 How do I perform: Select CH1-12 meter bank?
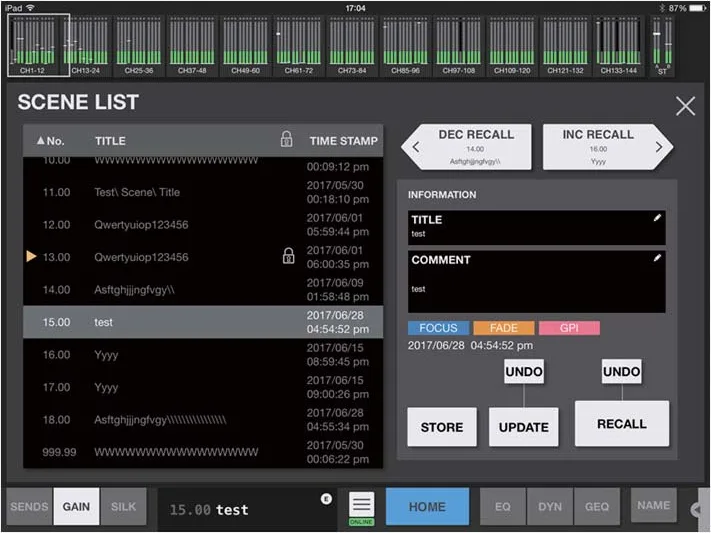click(39, 45)
